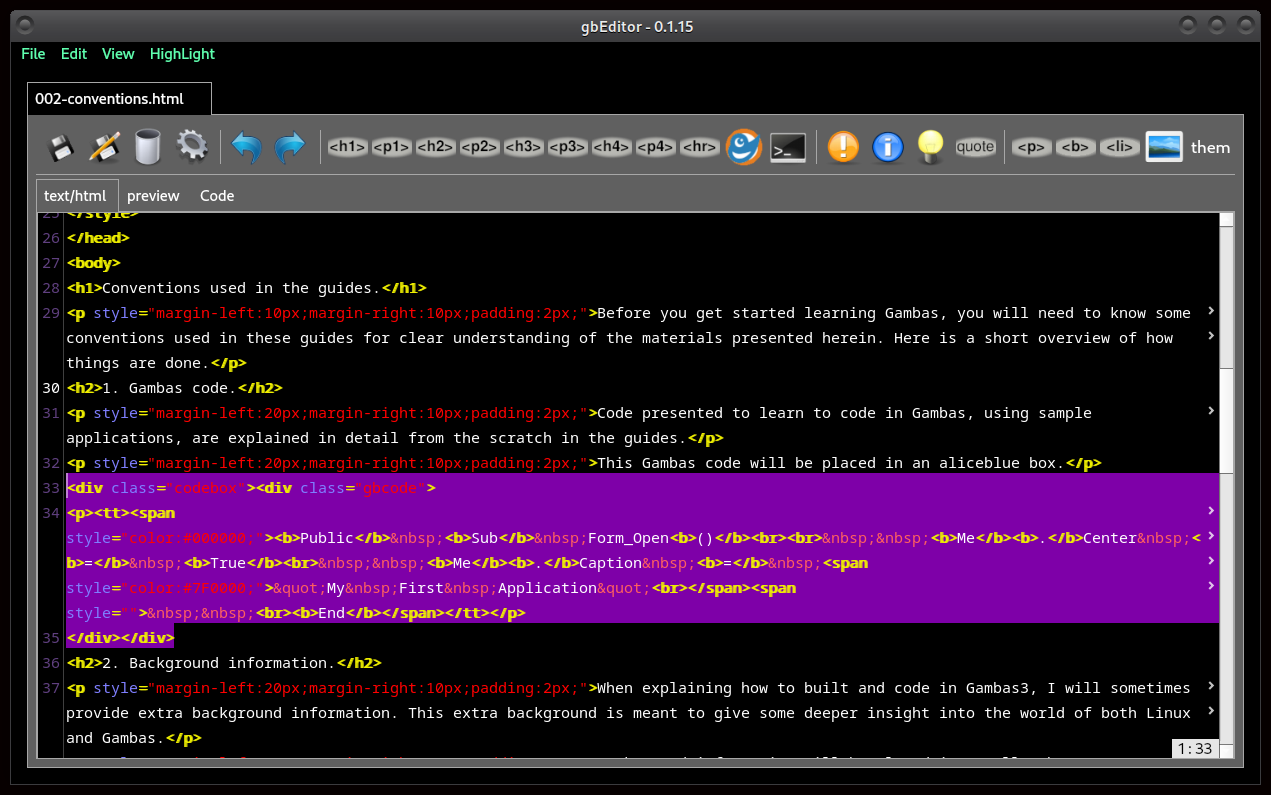This screenshot has height=795, width=1271.
Task: Click the <li> list item button
Action: pos(1120,147)
